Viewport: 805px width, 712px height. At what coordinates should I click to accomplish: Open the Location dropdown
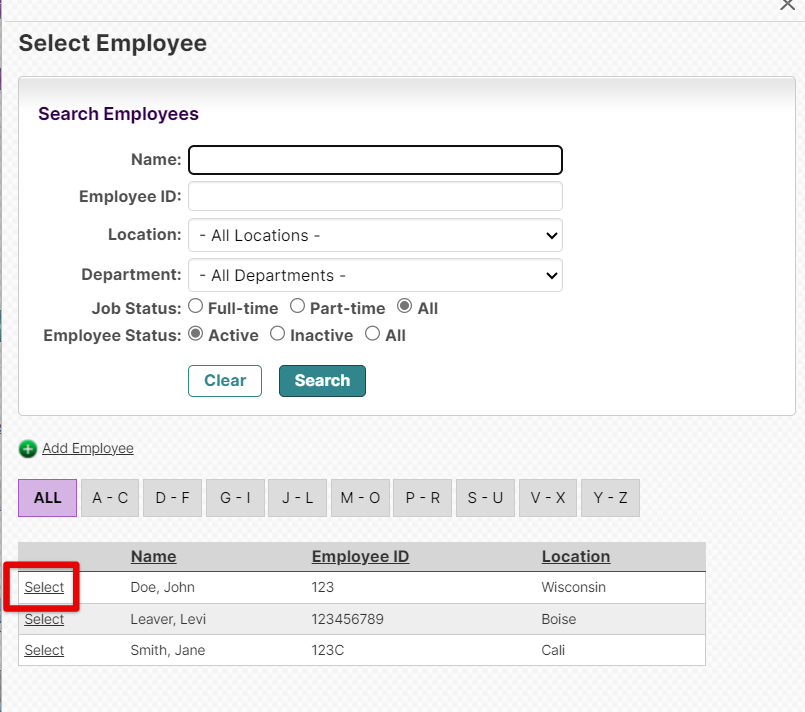click(375, 235)
